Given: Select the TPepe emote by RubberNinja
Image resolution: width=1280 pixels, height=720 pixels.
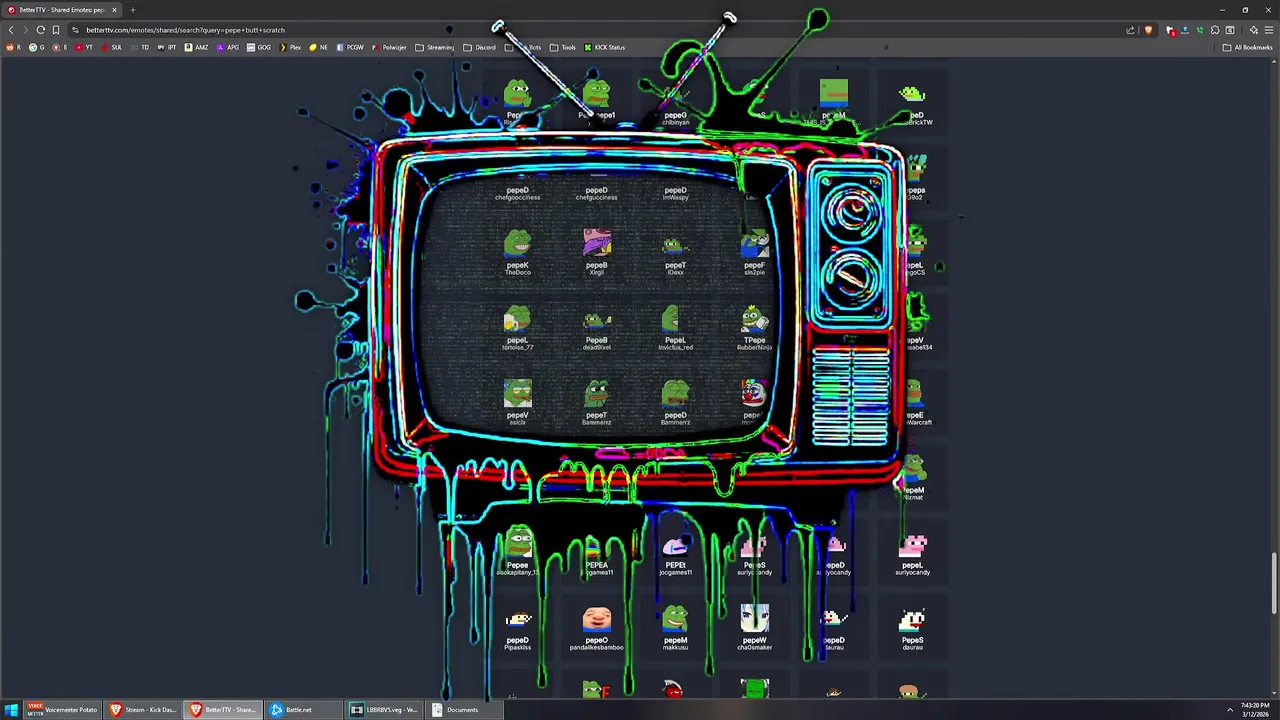Looking at the screenshot, I should 754,327.
